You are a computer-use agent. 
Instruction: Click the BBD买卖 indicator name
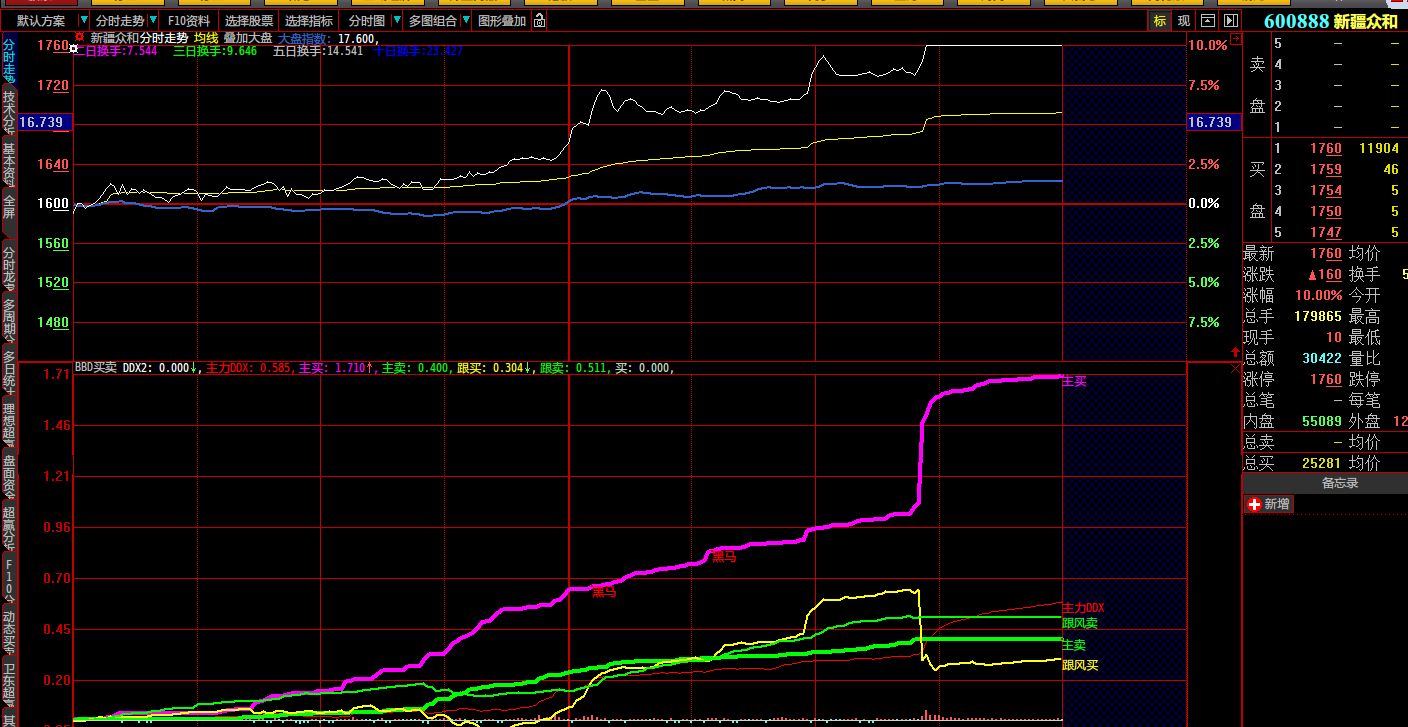click(x=96, y=368)
